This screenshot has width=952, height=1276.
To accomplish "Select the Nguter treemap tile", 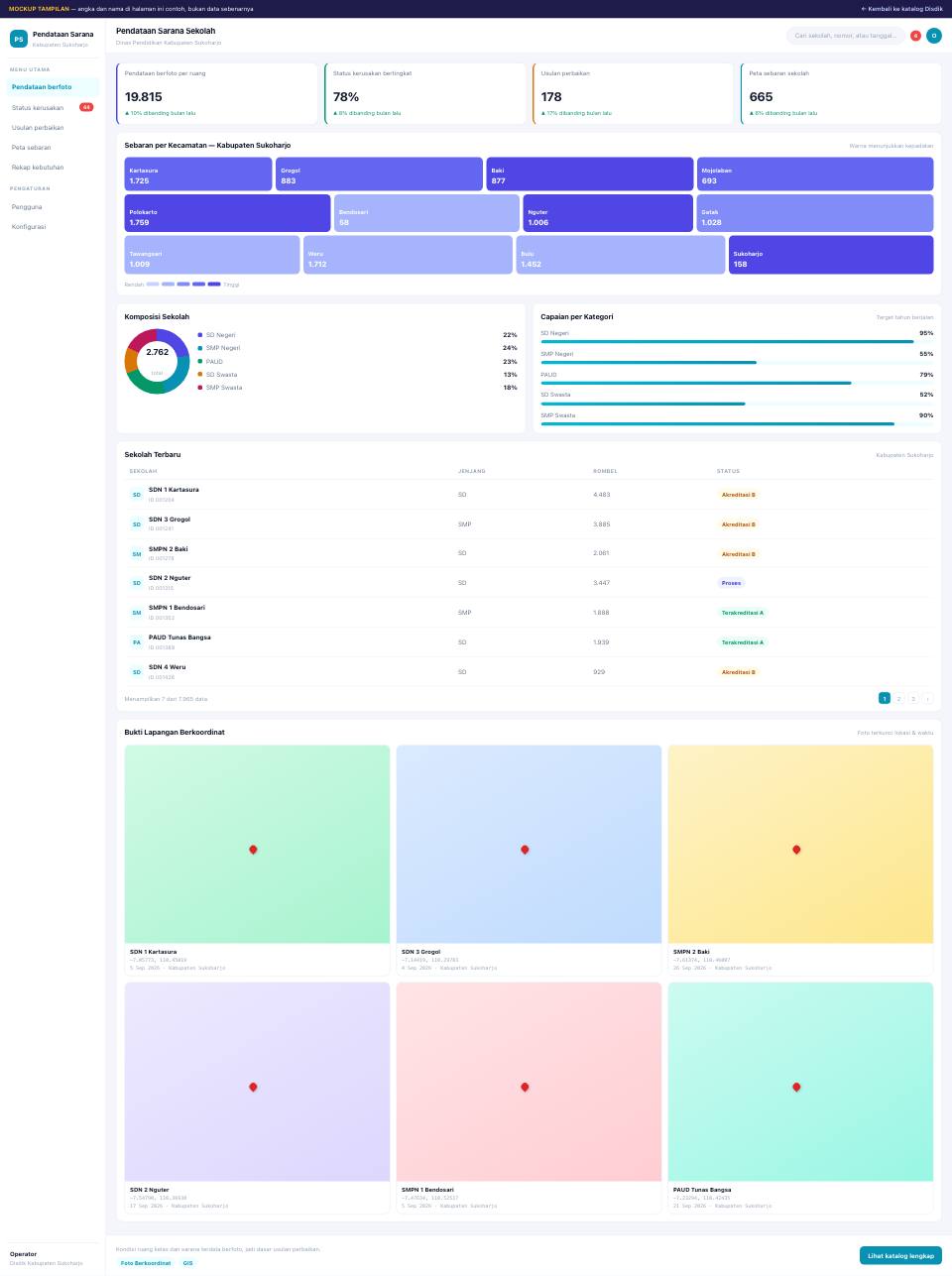I will pyautogui.click(x=608, y=213).
